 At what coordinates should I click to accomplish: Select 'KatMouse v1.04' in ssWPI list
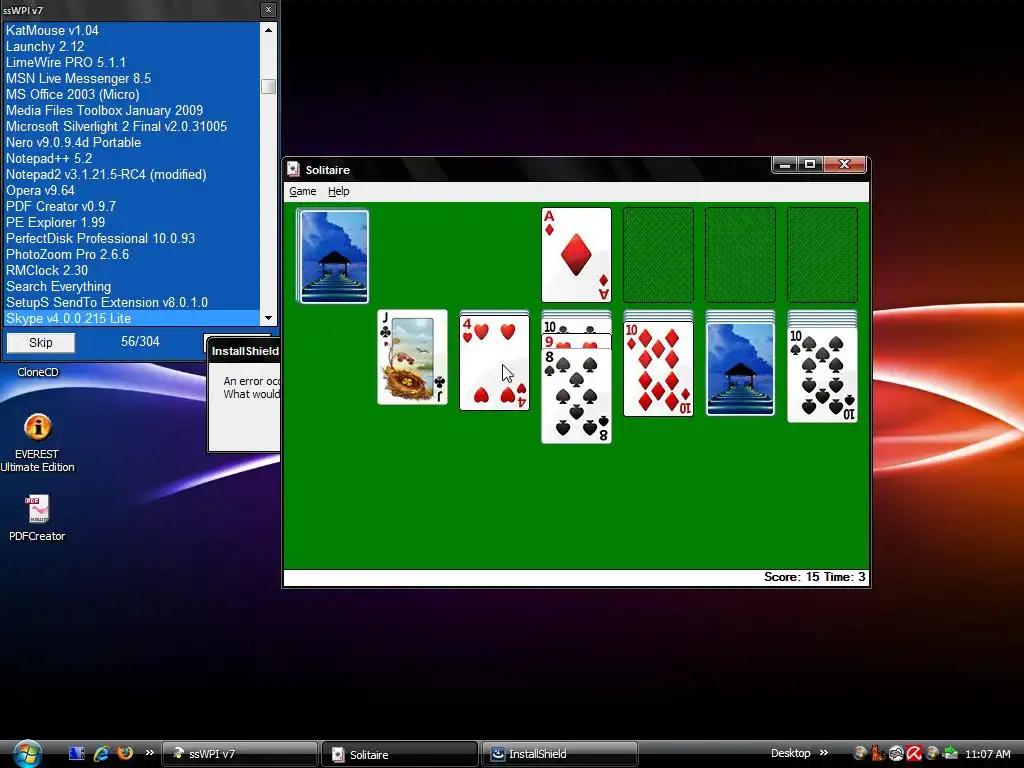coord(132,30)
